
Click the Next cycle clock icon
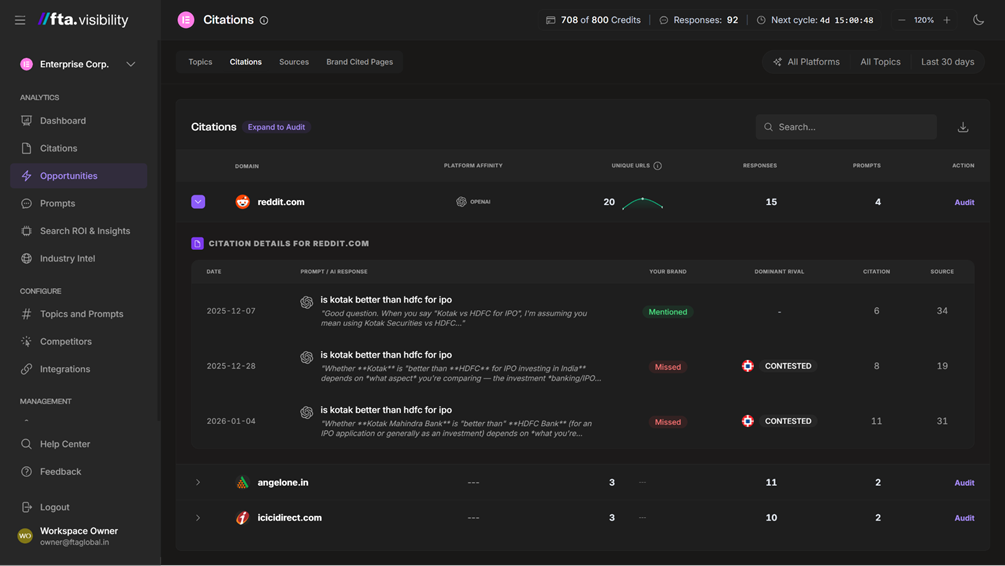tap(761, 21)
